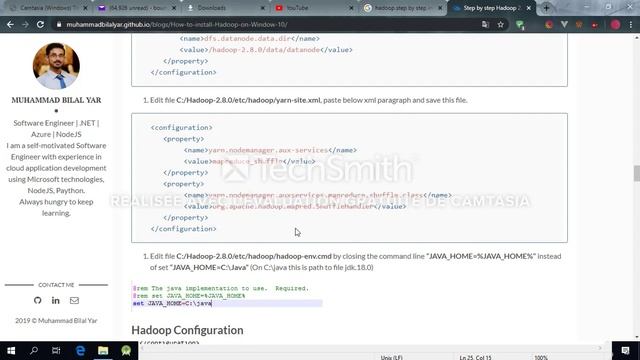The width and height of the screenshot is (640, 360).
Task: Click the yarn.nodemanager.aux-services name line
Action: tap(270, 150)
